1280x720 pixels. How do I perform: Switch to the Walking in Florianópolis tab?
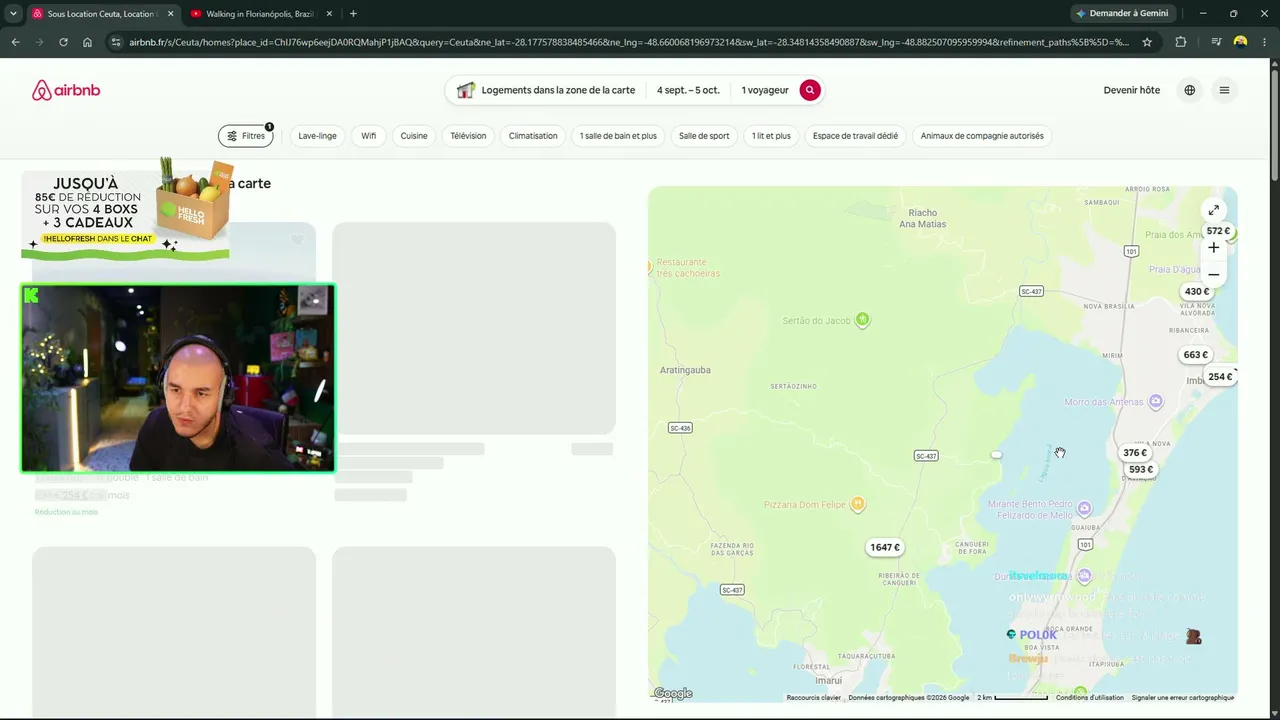260,14
